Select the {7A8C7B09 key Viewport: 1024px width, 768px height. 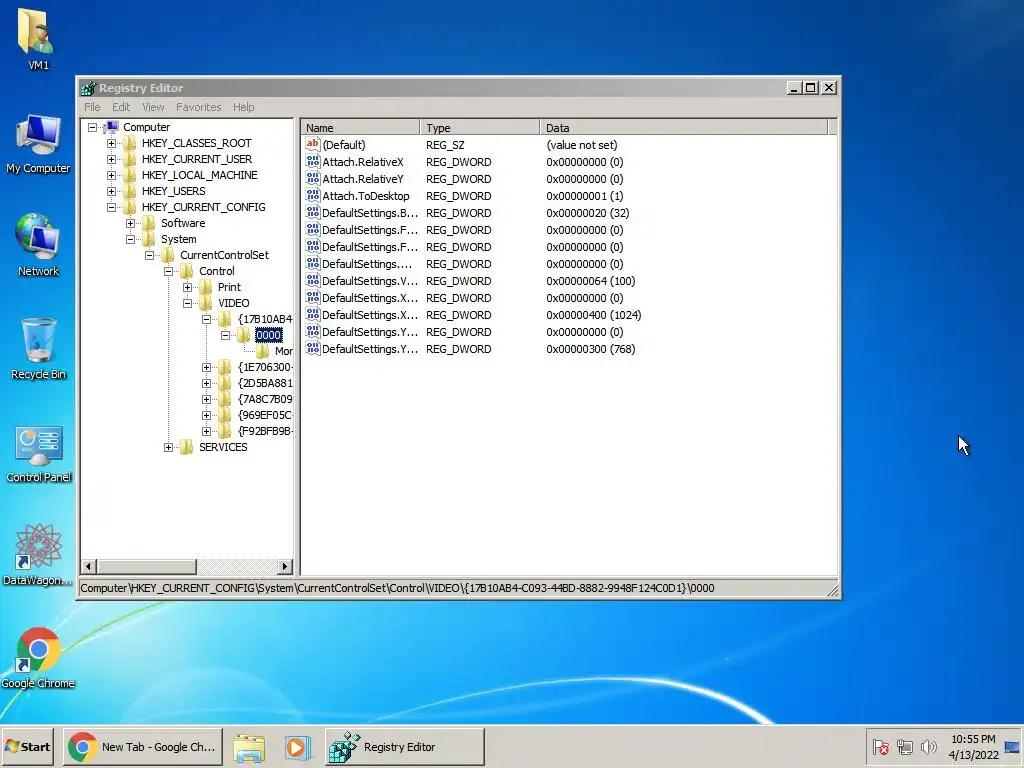tap(265, 399)
